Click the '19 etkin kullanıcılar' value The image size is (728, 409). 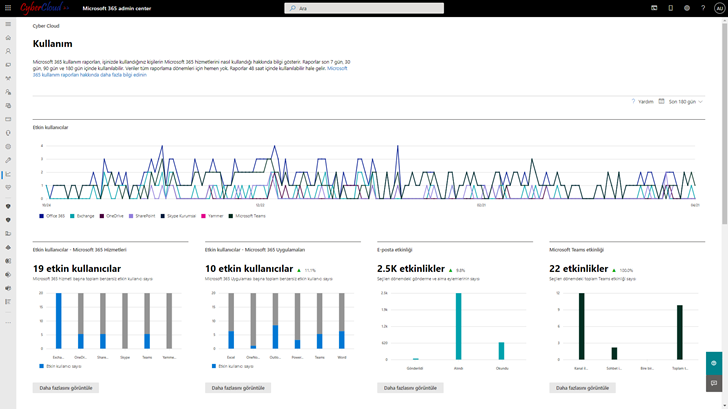coord(77,269)
